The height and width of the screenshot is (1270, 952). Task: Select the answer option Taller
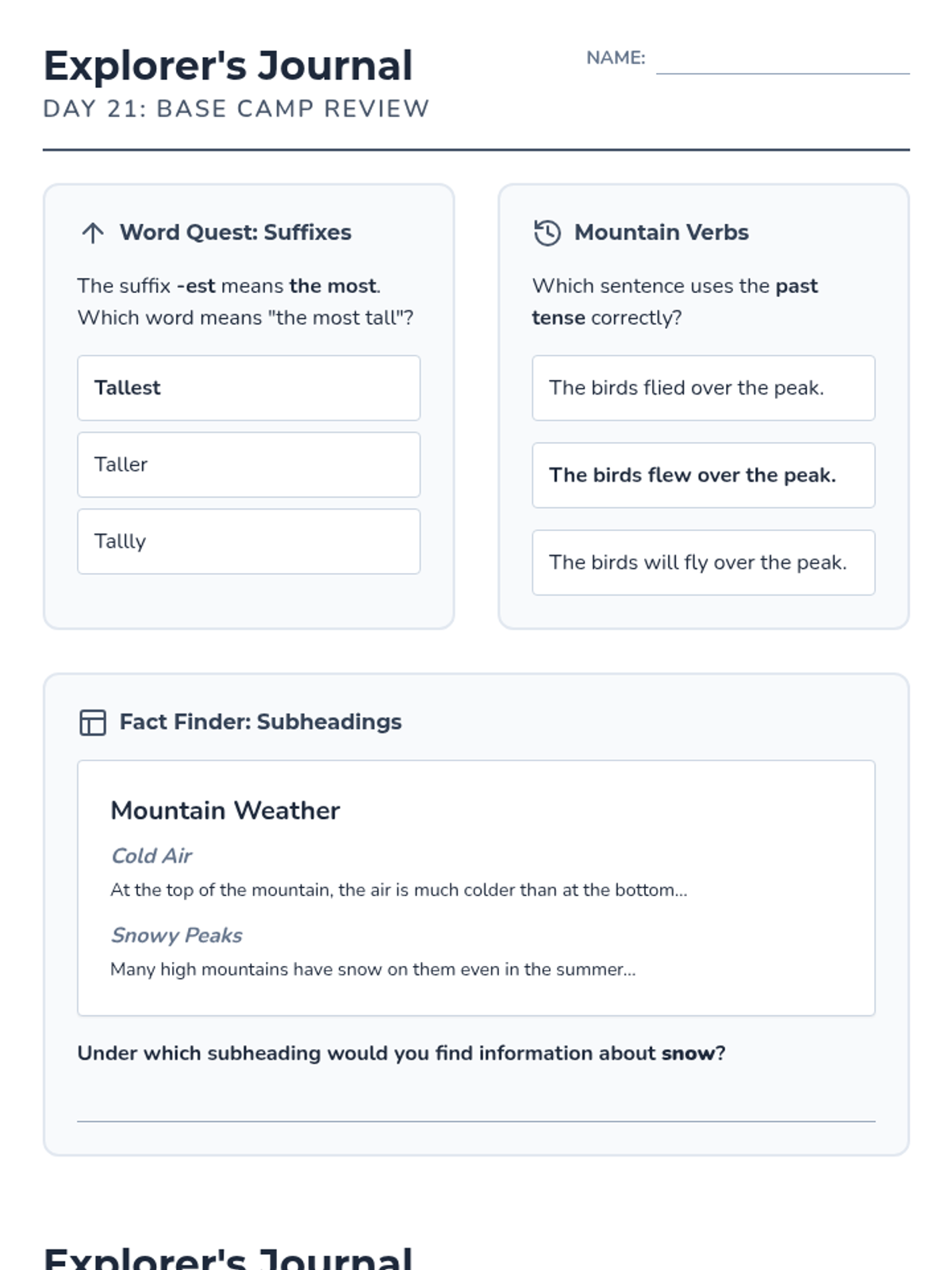click(248, 465)
